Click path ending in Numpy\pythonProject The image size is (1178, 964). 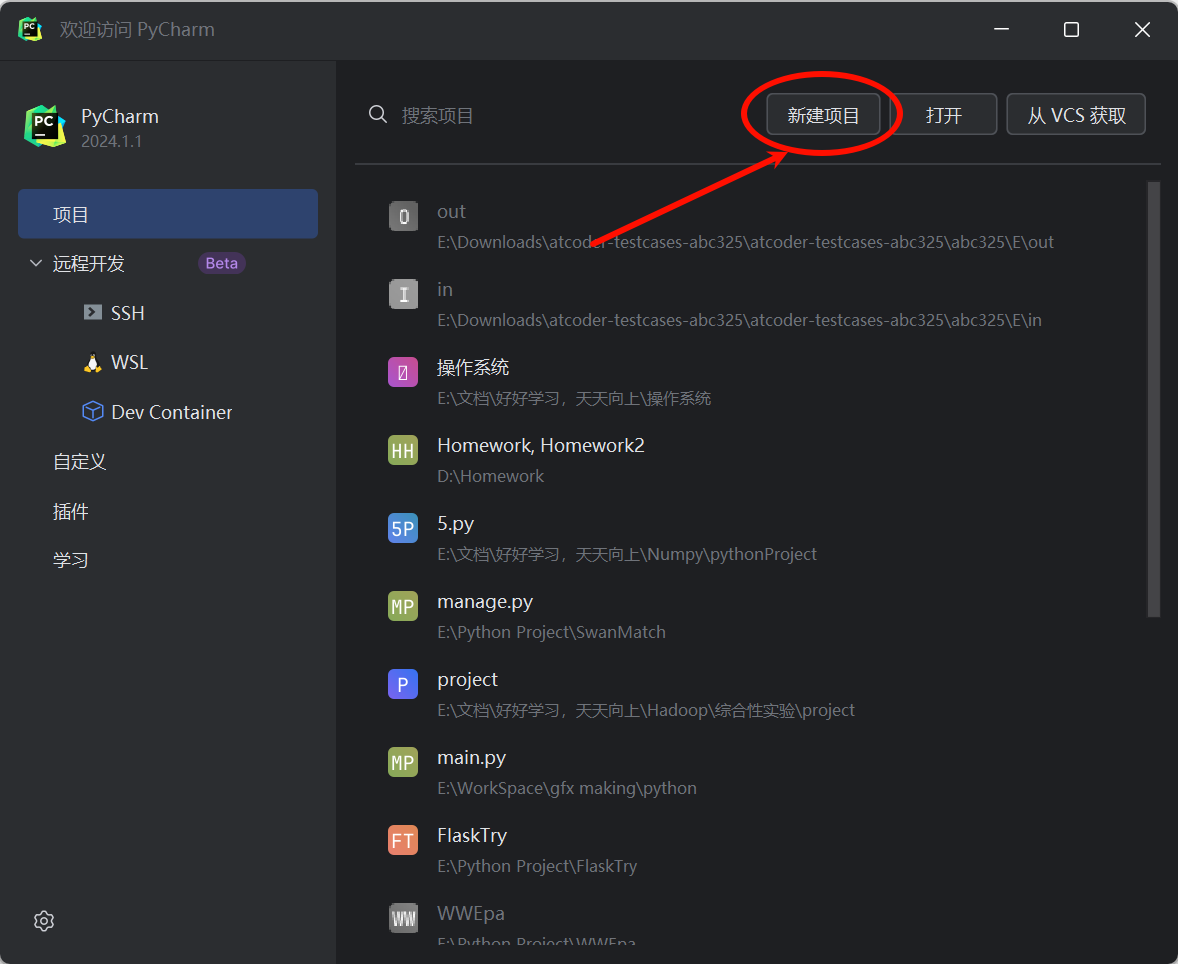627,555
